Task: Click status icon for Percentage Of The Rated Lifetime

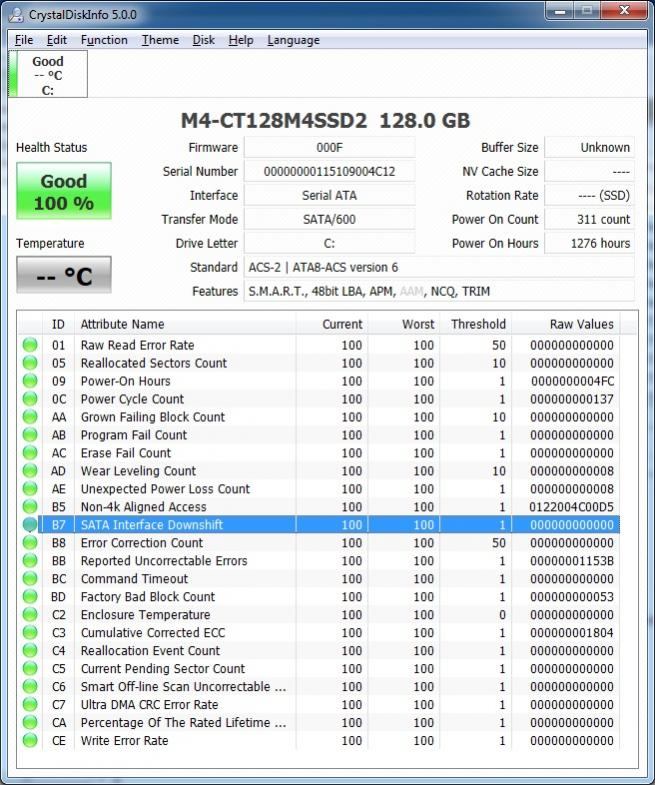Action: 30,723
